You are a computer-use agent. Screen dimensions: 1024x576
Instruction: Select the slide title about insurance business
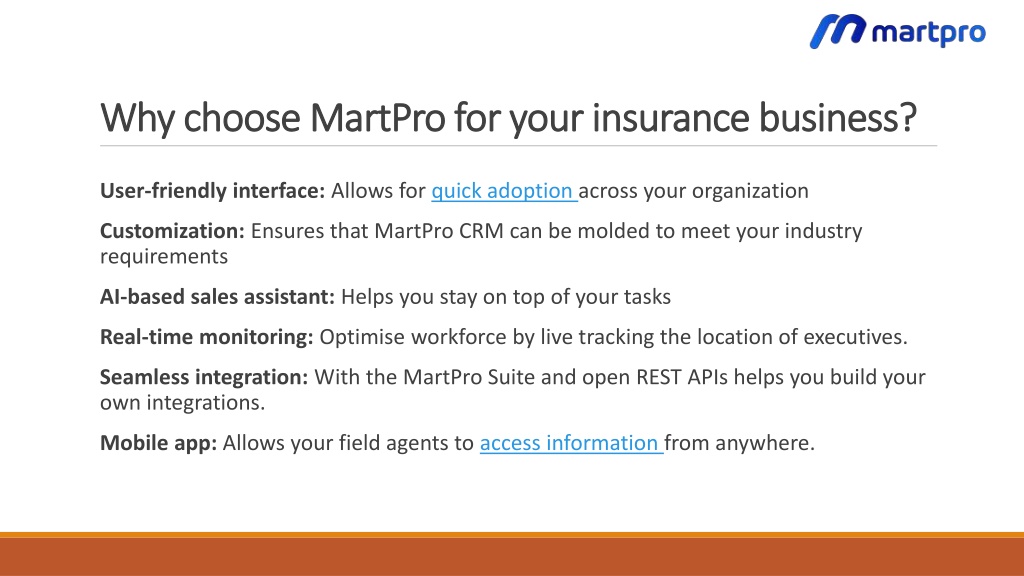click(x=508, y=118)
